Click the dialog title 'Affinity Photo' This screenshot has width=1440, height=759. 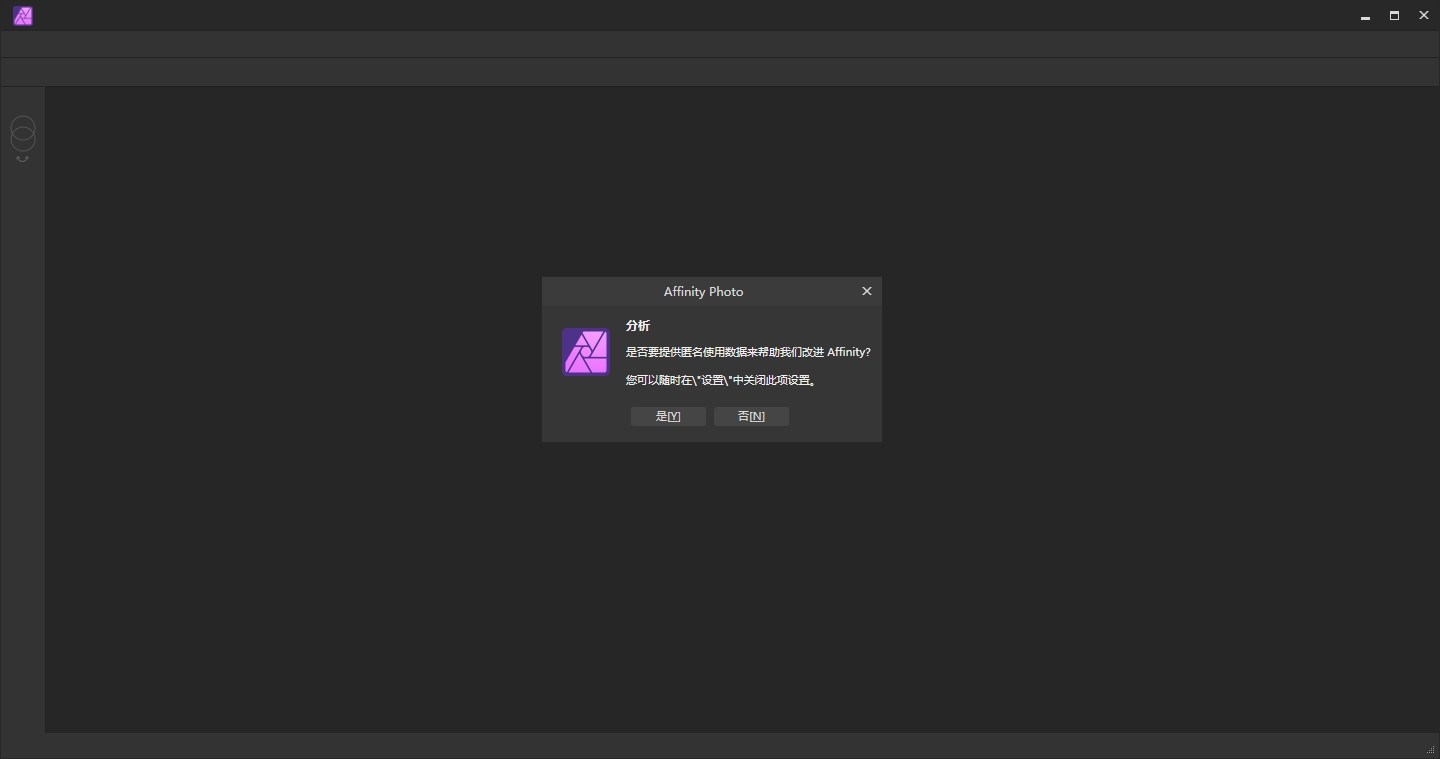pyautogui.click(x=704, y=292)
